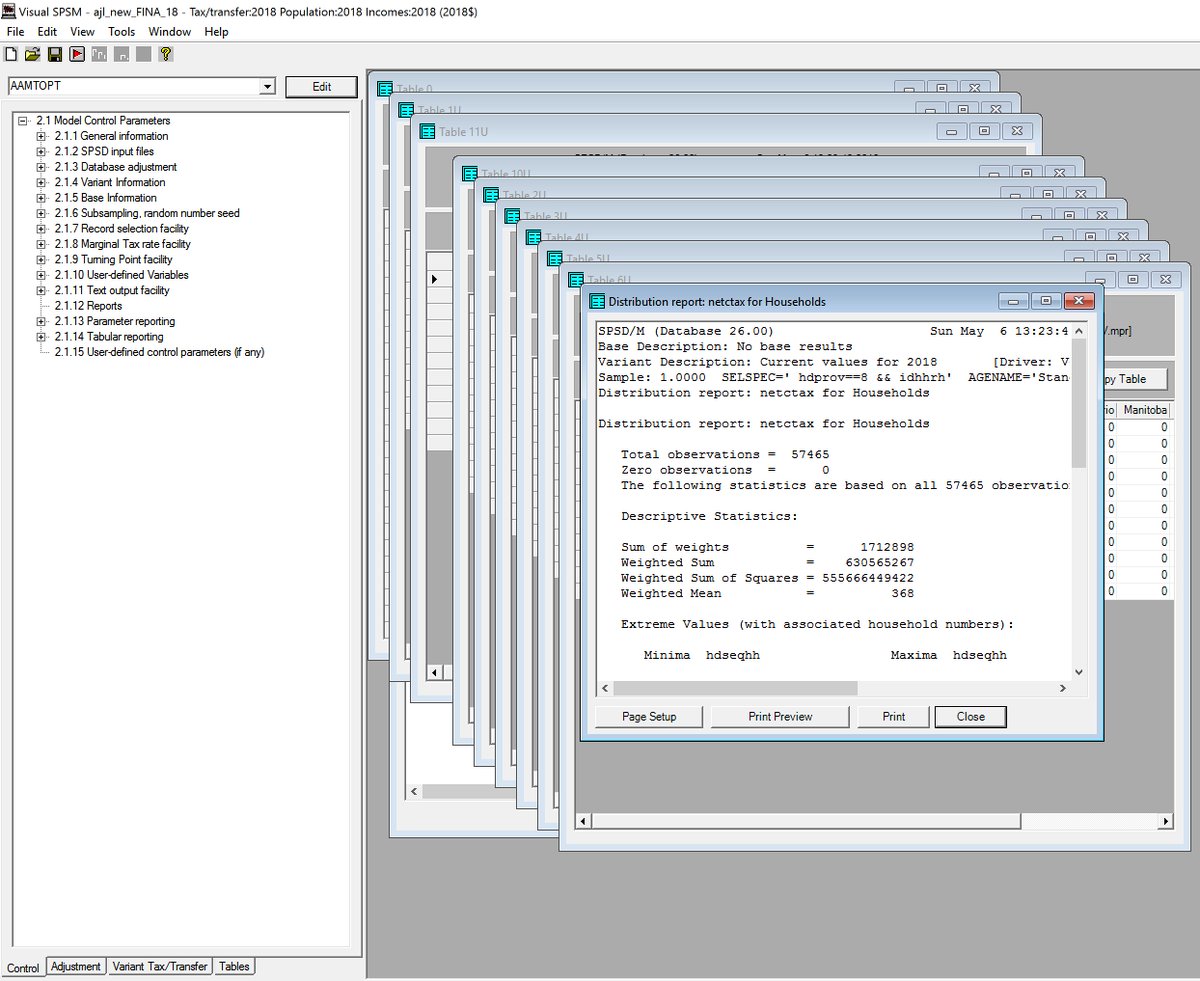Create a new file with the toolbar icon
Screen dimensions: 1200x981
coord(11,54)
